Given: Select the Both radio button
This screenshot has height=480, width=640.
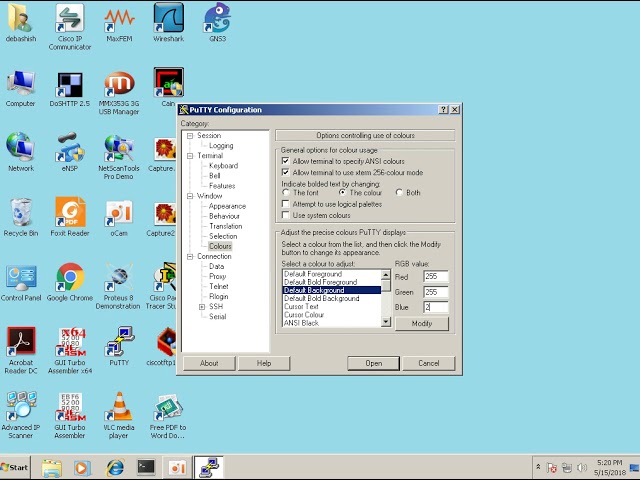Looking at the screenshot, I should (x=400, y=193).
